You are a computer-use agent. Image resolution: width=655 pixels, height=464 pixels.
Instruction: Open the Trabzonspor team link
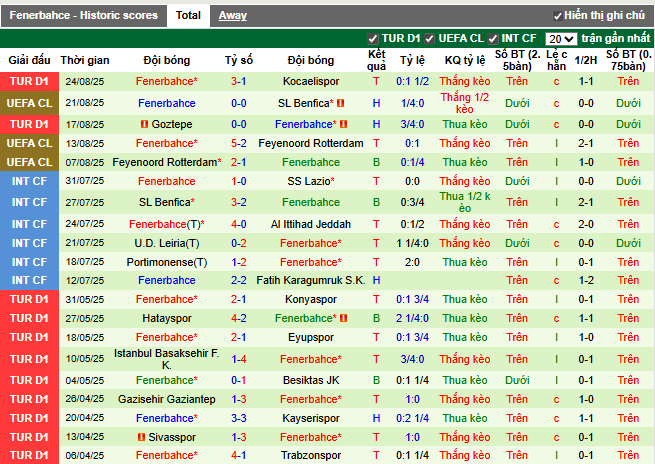[311, 455]
